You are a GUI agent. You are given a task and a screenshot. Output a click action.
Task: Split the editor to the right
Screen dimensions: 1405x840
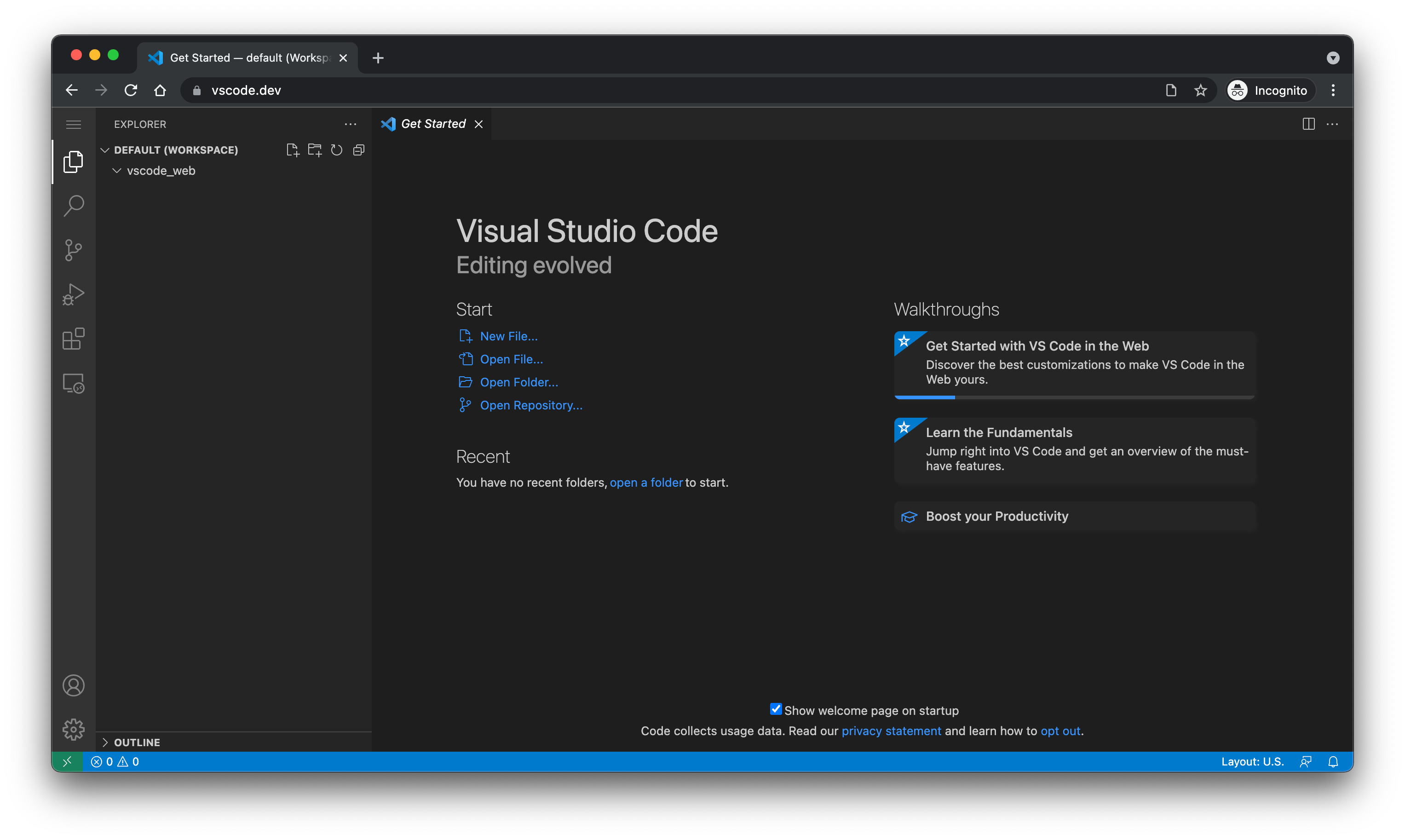tap(1308, 124)
